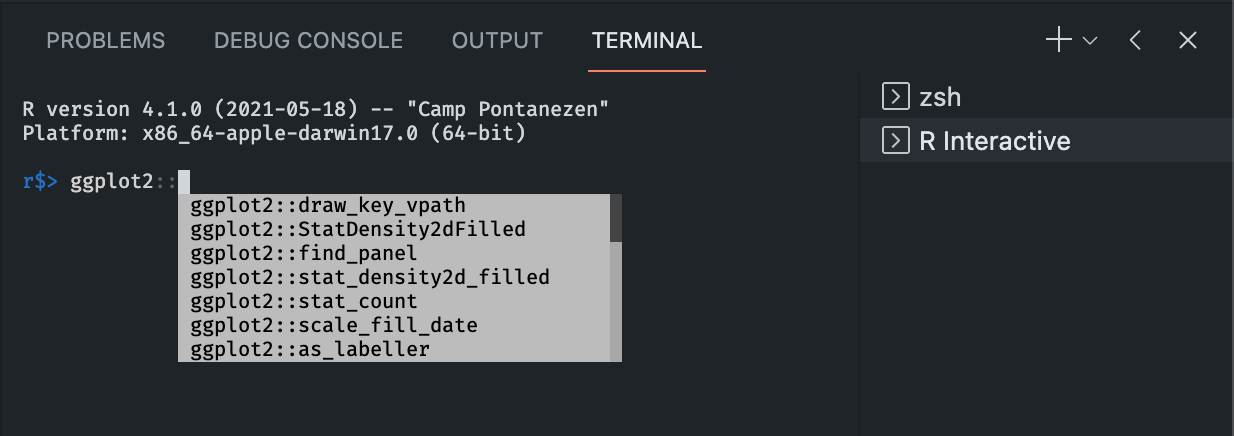Pick ggplot2::find_panel from completion list
Viewport: 1234px width, 436px height.
[394, 254]
